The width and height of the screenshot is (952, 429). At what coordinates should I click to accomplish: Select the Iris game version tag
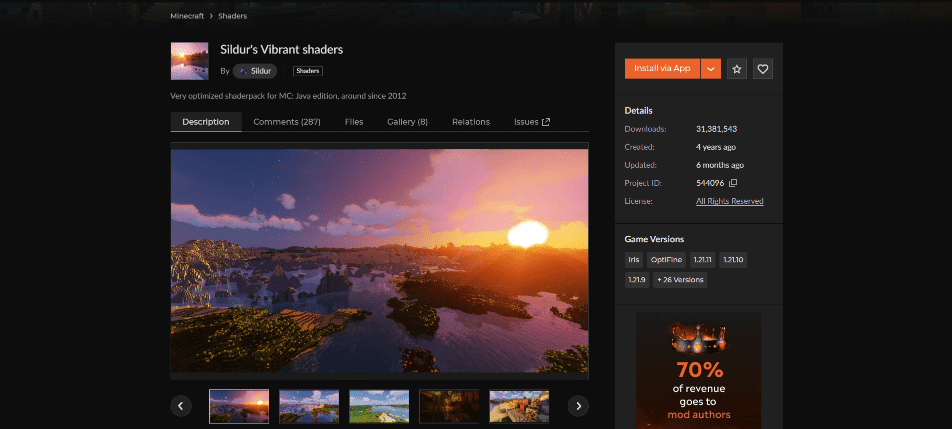[634, 259]
